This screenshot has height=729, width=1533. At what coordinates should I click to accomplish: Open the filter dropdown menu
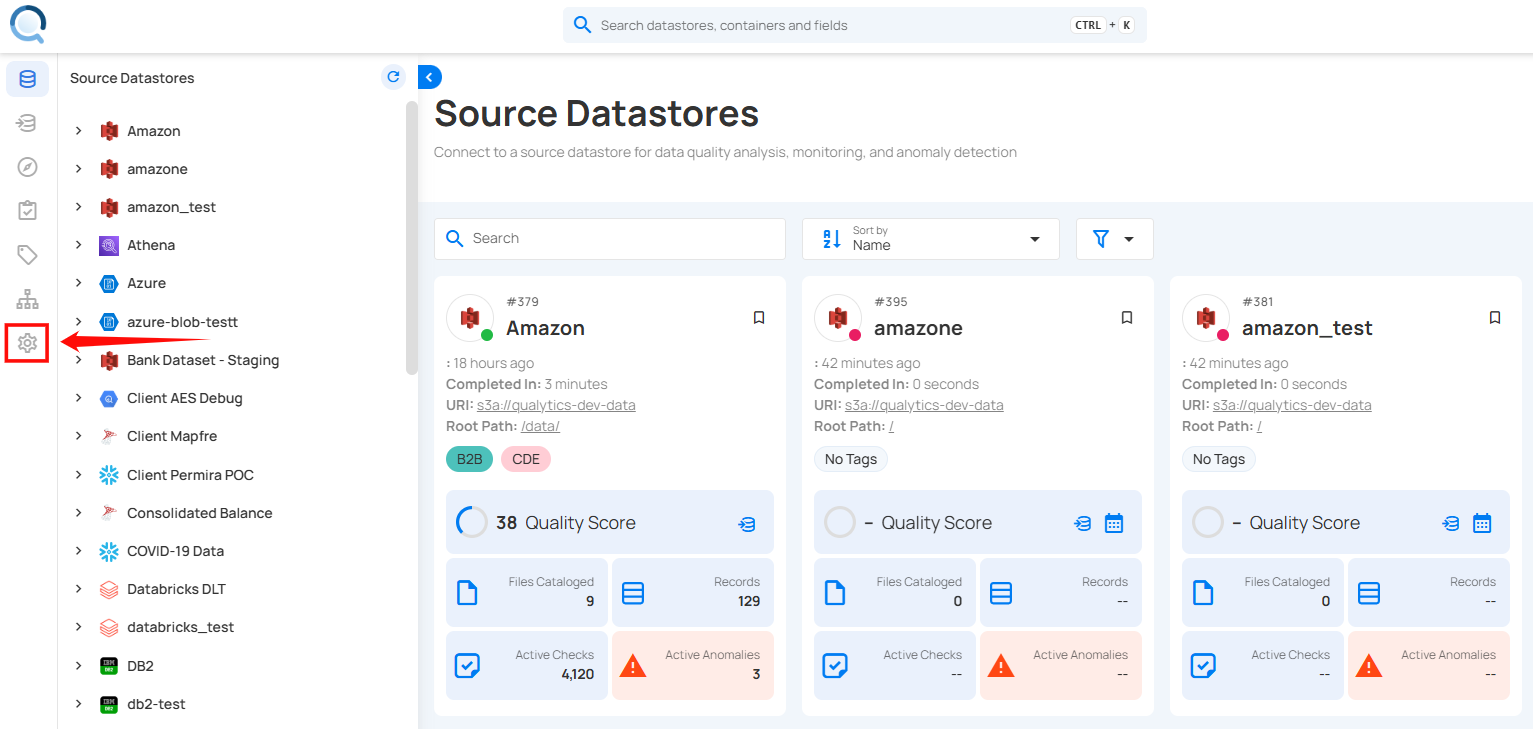[1114, 239]
